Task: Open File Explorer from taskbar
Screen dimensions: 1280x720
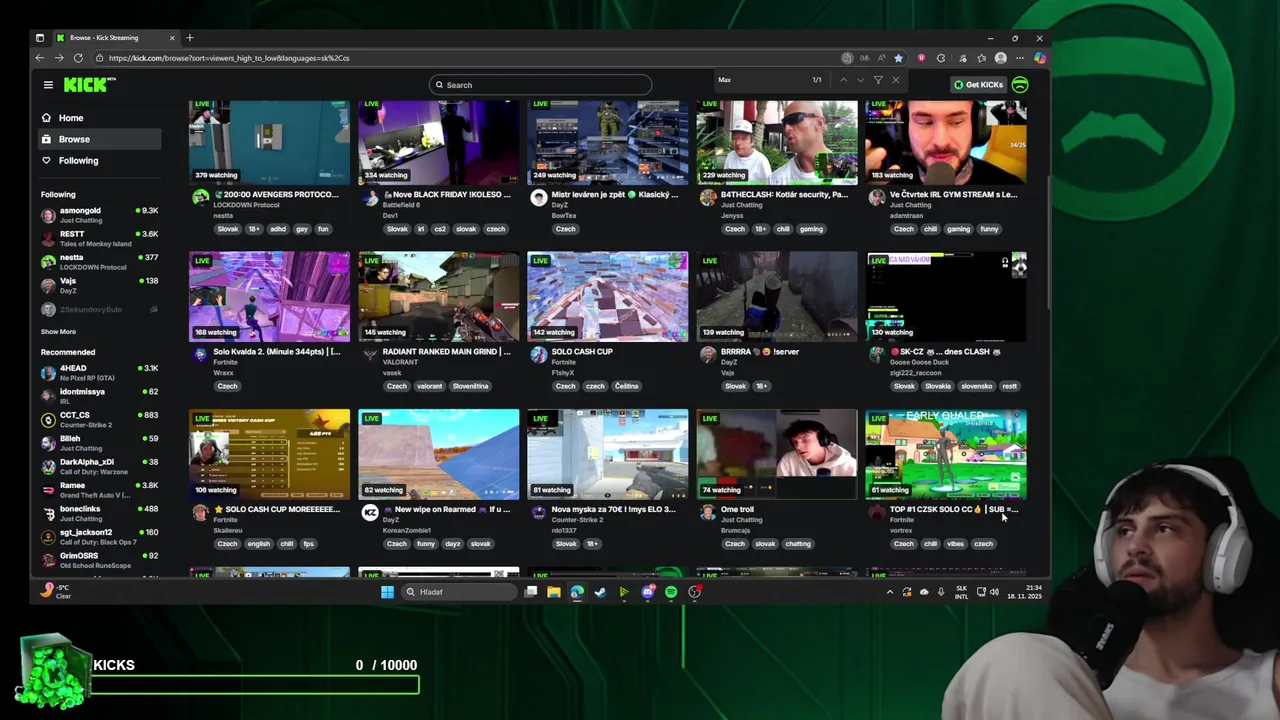Action: (553, 592)
